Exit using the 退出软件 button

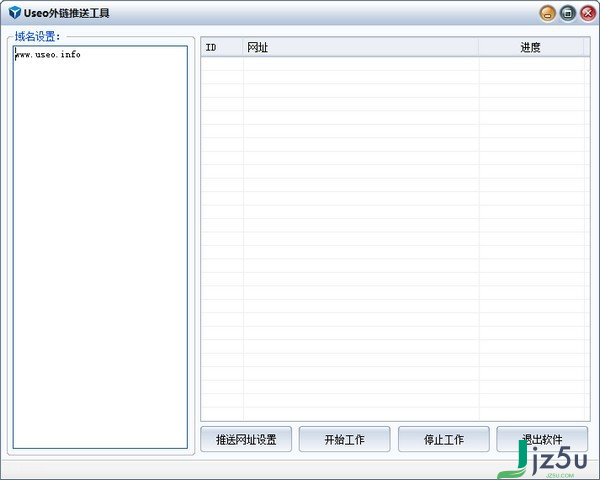(542, 439)
